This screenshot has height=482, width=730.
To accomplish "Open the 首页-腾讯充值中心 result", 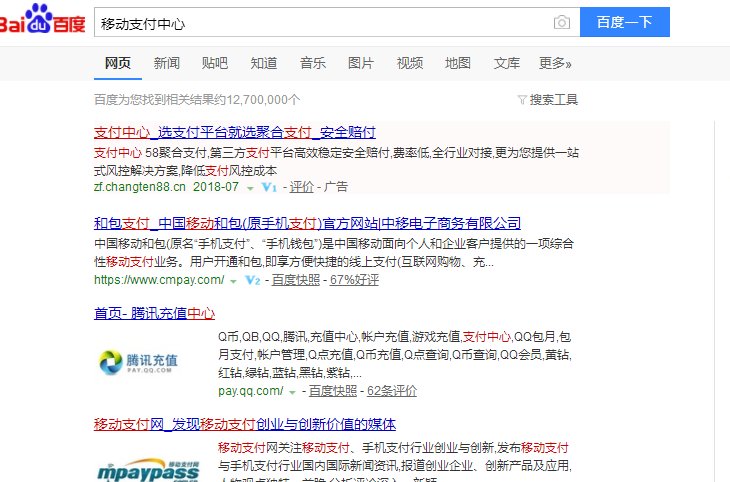I will pos(155,313).
